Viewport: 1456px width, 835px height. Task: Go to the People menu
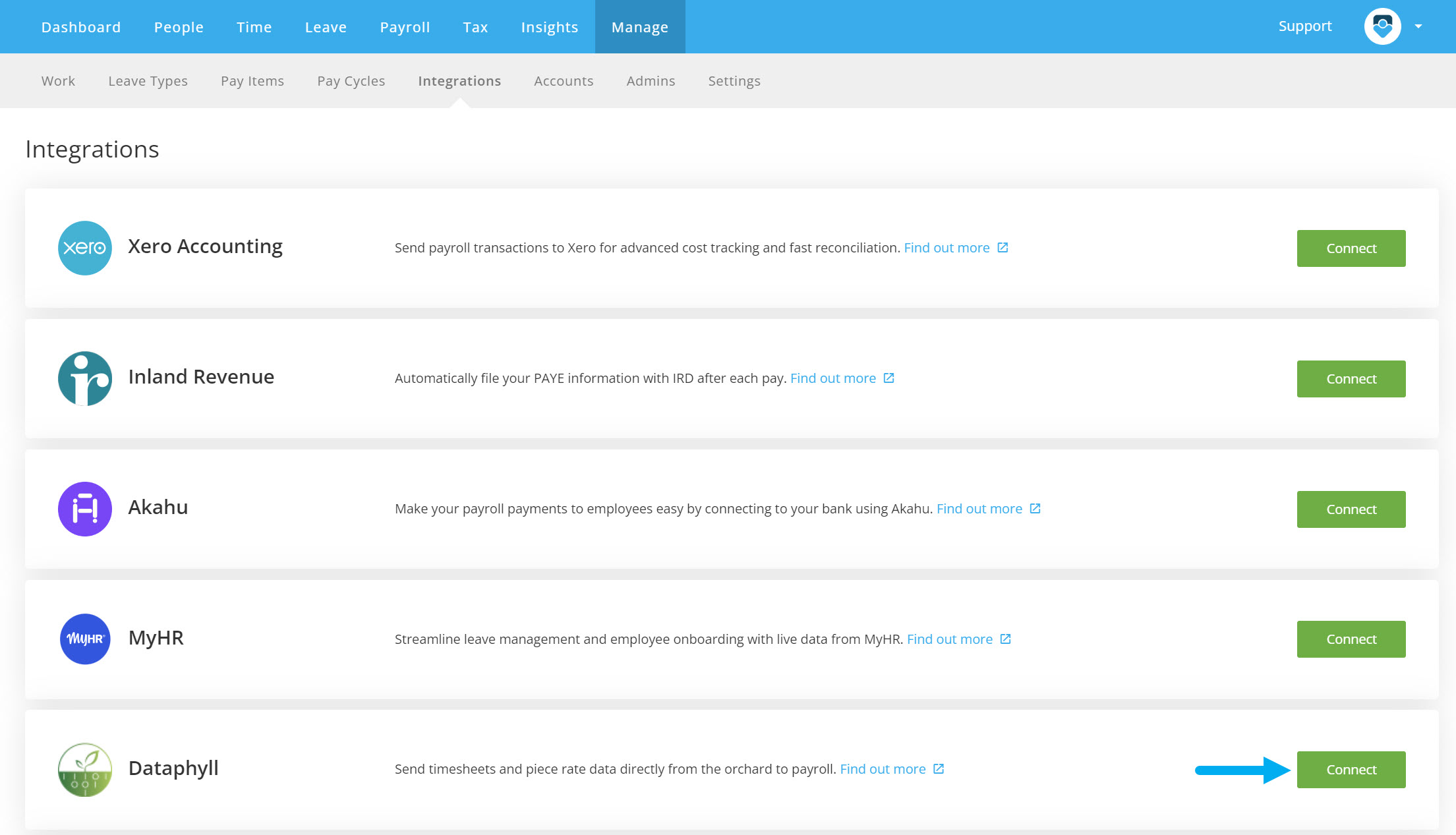(x=179, y=27)
